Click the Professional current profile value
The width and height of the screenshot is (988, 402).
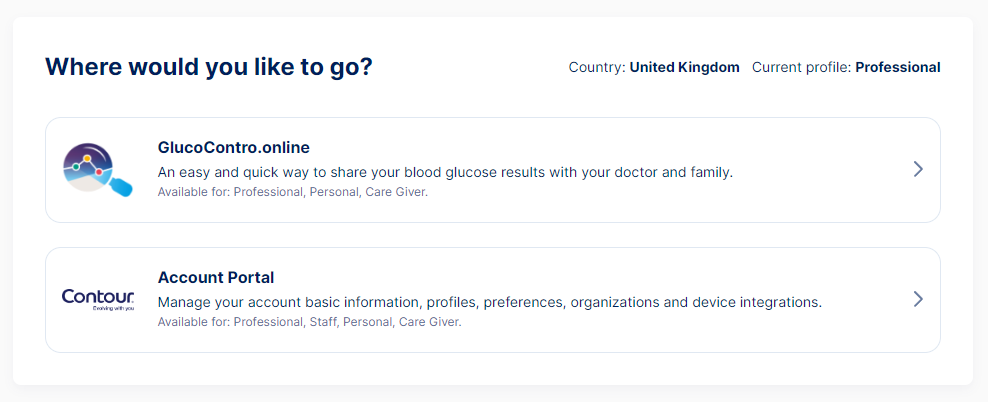click(x=898, y=67)
